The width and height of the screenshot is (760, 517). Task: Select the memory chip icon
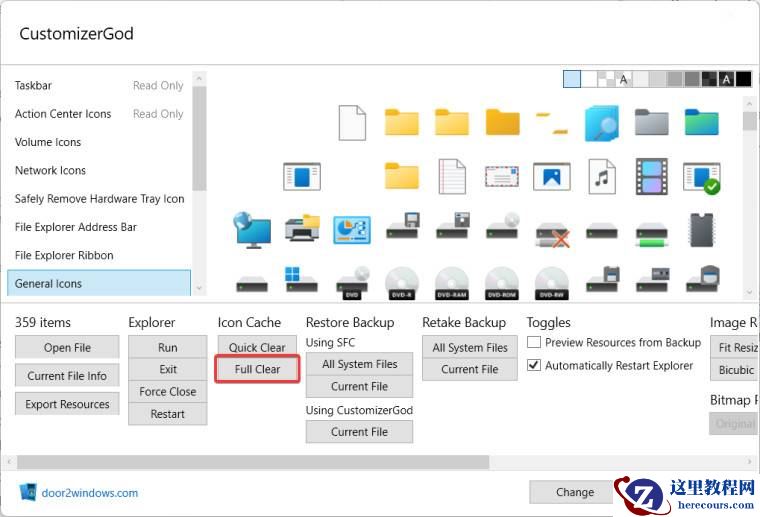point(701,230)
